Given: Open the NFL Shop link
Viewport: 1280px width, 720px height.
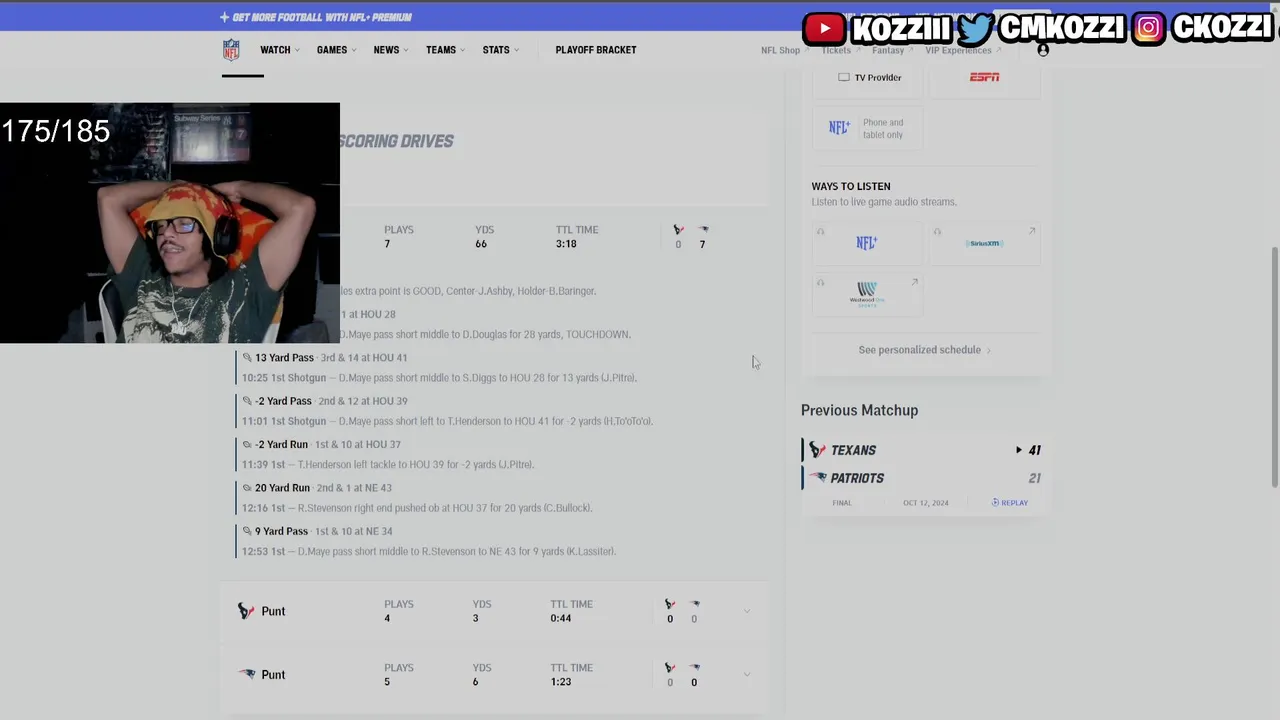Looking at the screenshot, I should [x=784, y=50].
